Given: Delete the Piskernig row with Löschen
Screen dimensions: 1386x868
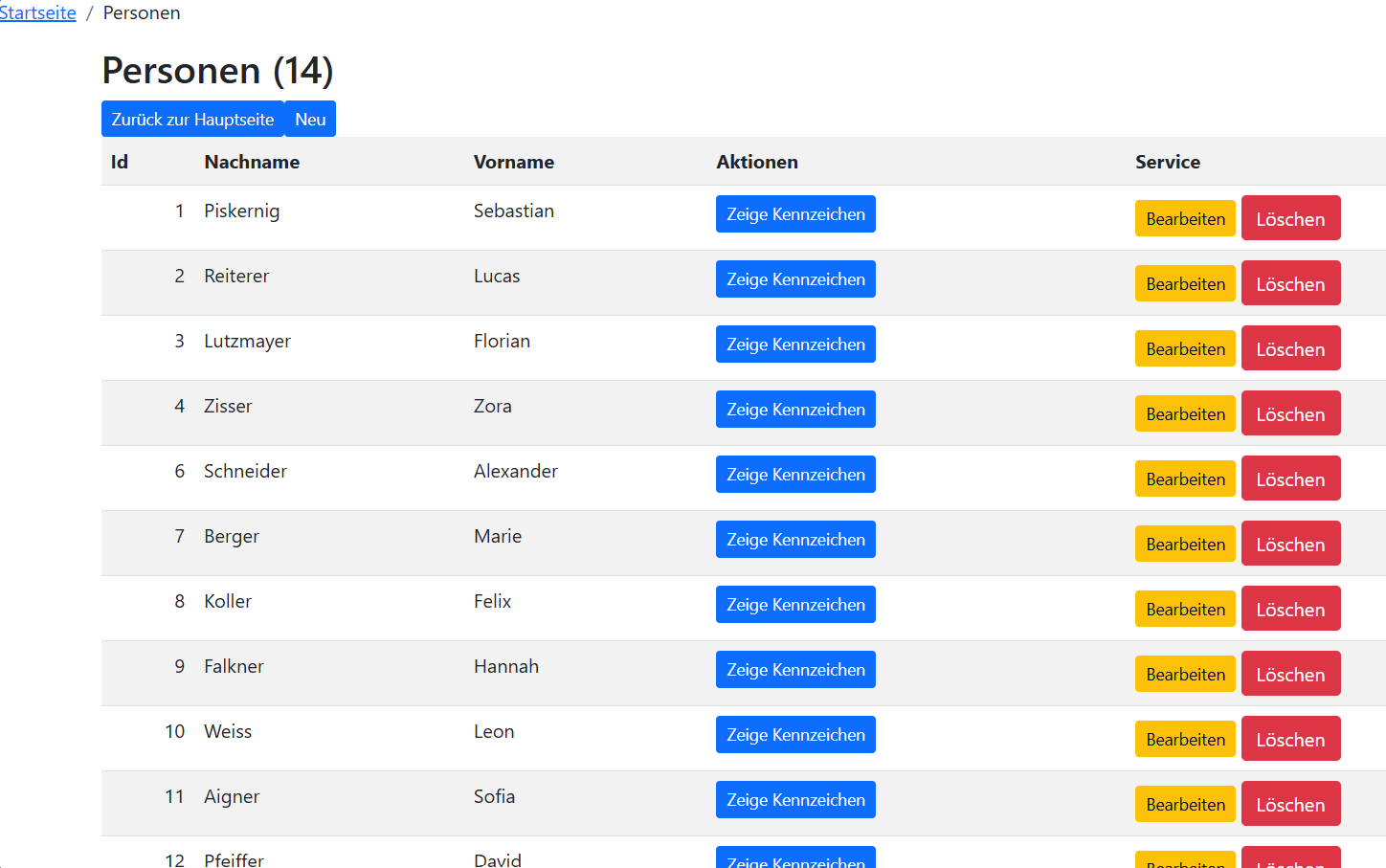Looking at the screenshot, I should pyautogui.click(x=1289, y=219).
